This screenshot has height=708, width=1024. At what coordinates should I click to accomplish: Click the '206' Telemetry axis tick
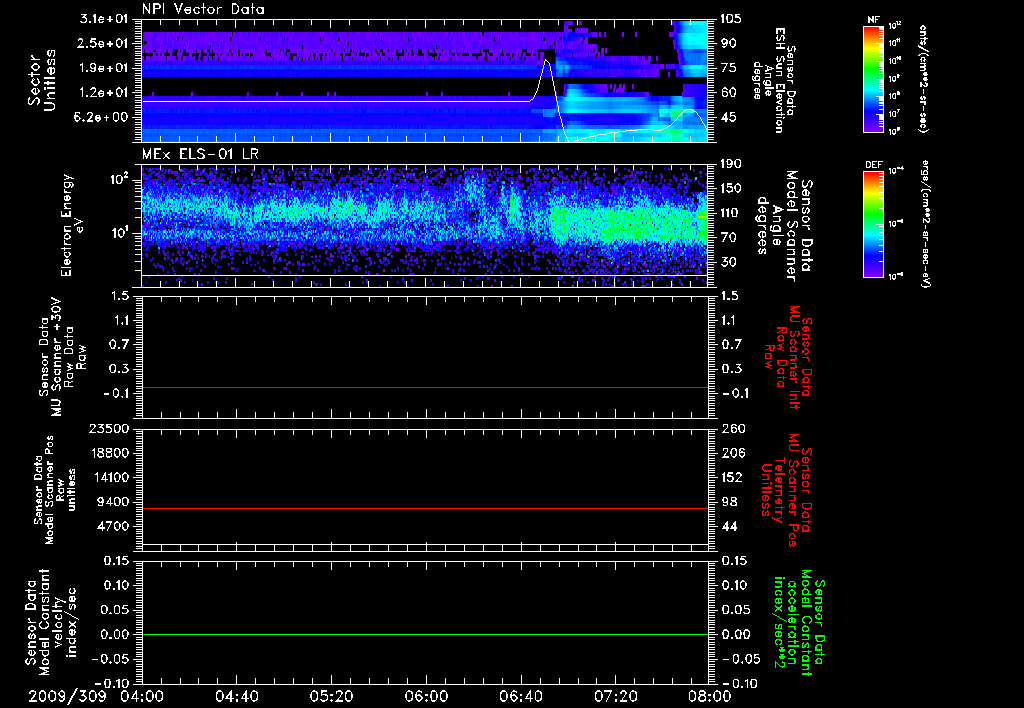[x=731, y=453]
